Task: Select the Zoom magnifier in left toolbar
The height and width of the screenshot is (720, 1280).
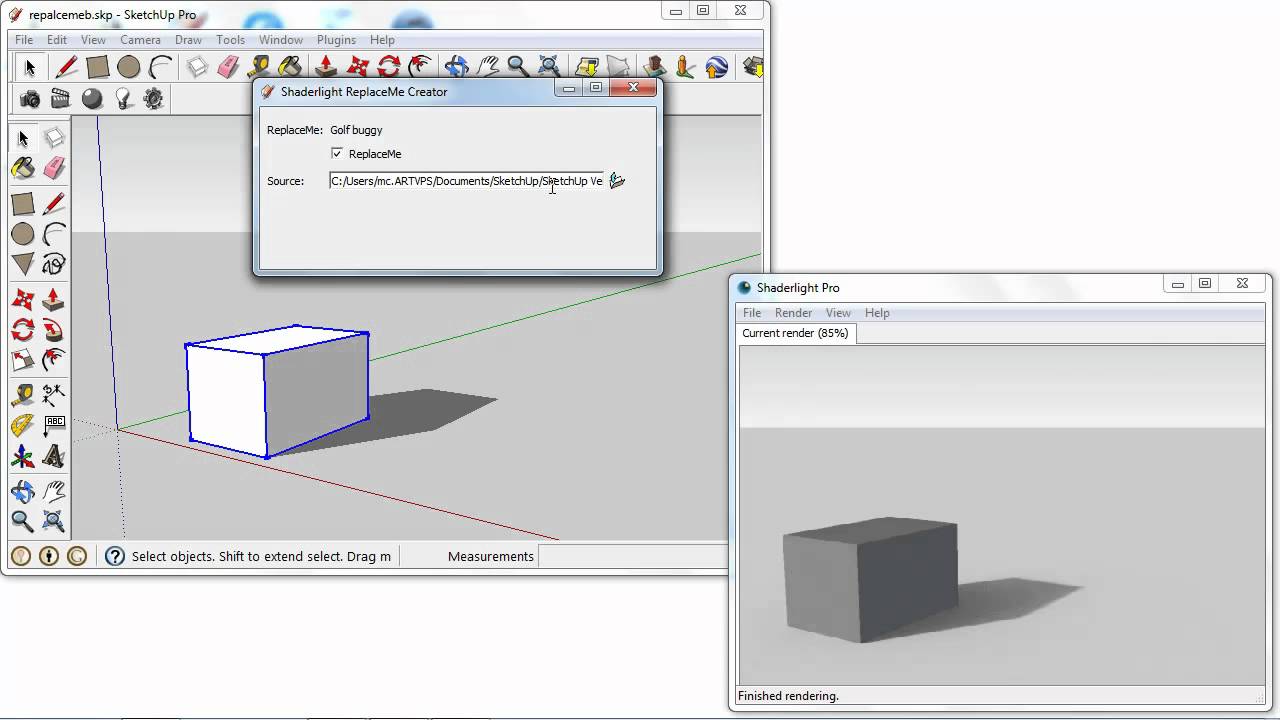Action: pyautogui.click(x=23, y=521)
